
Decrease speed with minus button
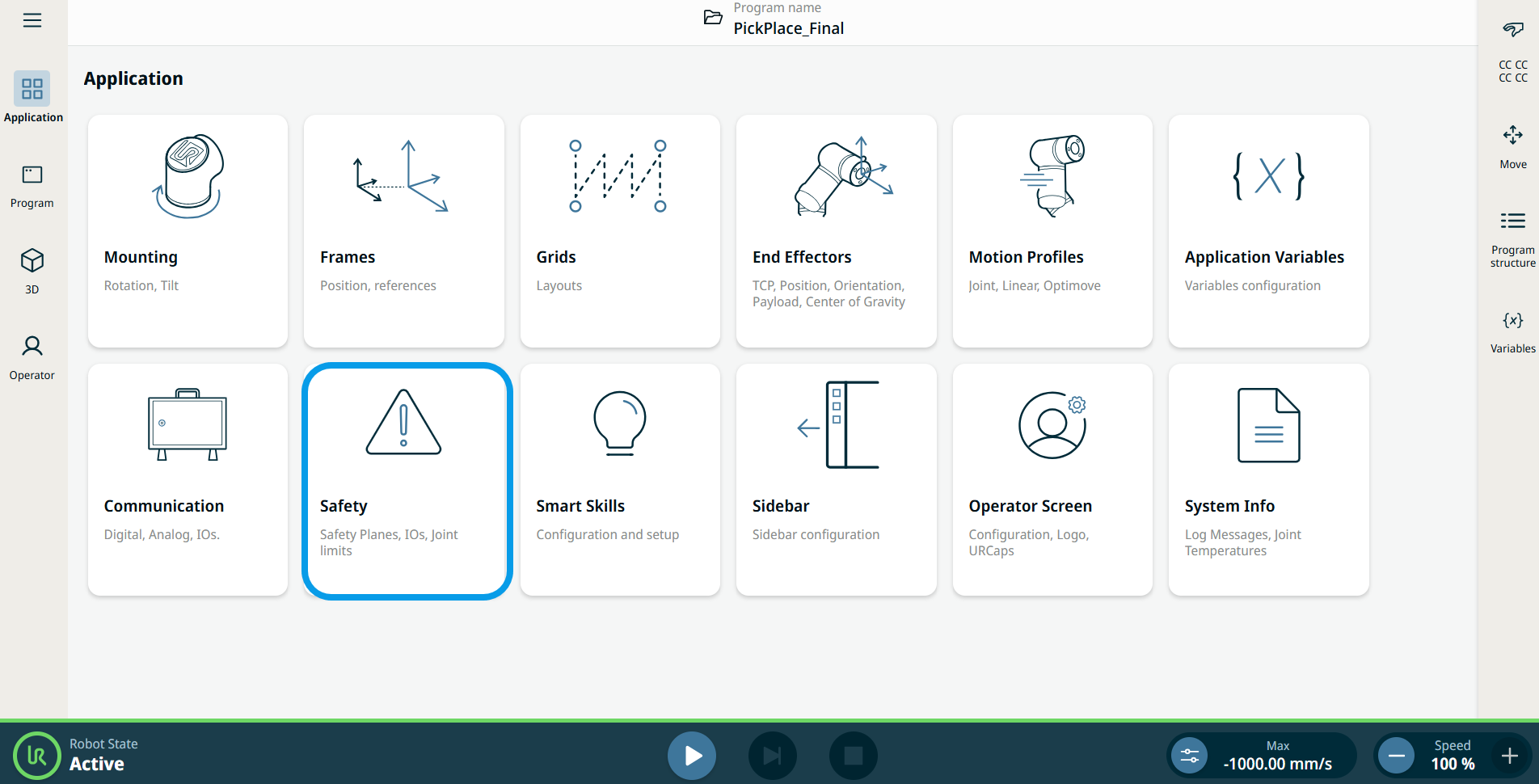(x=1396, y=756)
